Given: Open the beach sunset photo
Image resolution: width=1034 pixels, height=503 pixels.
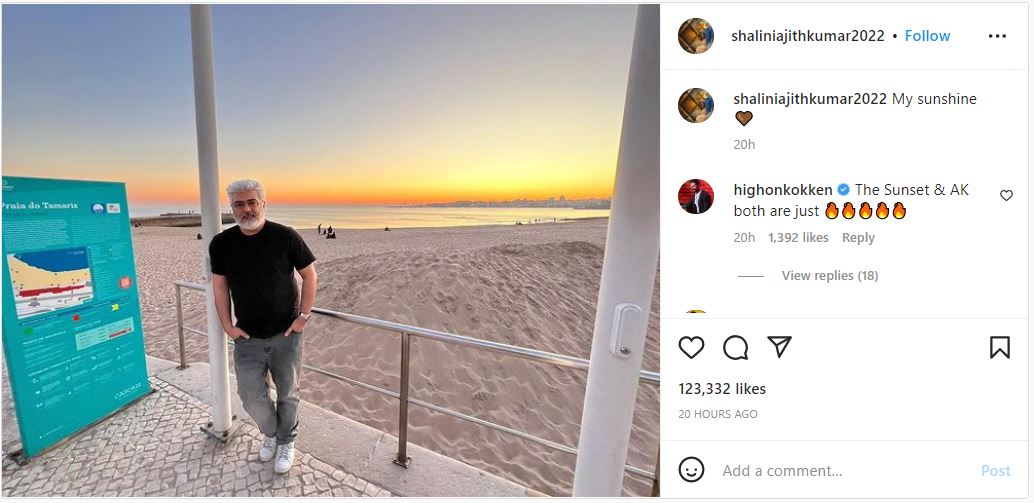Looking at the screenshot, I should [x=330, y=251].
